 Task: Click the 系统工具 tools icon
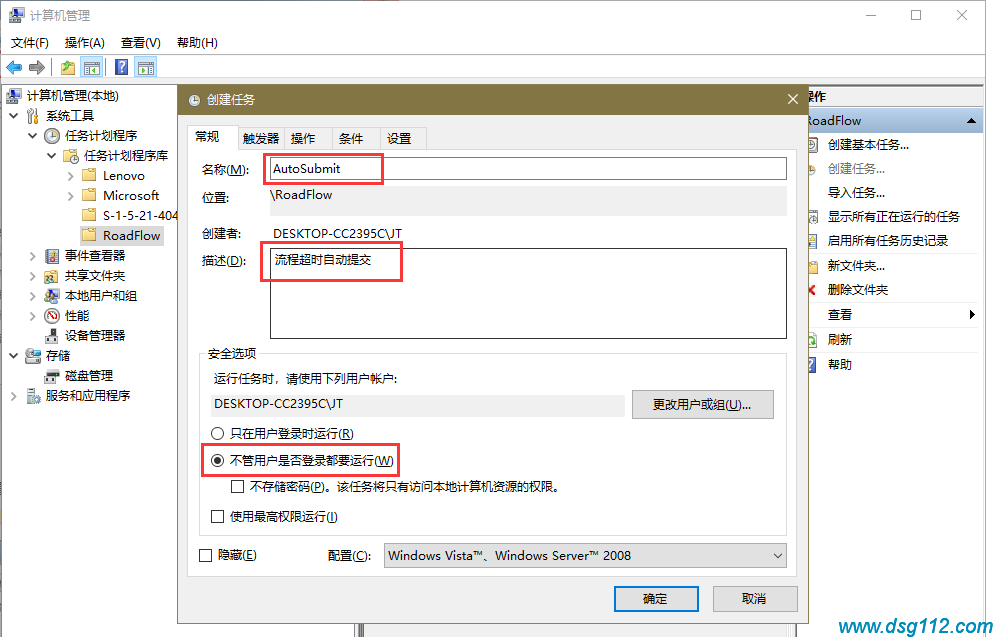pyautogui.click(x=34, y=116)
